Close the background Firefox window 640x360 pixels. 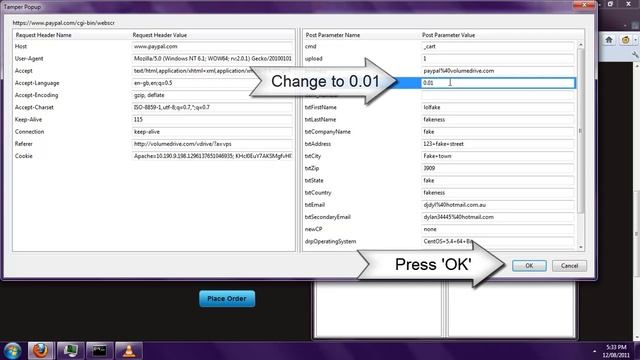point(629,4)
